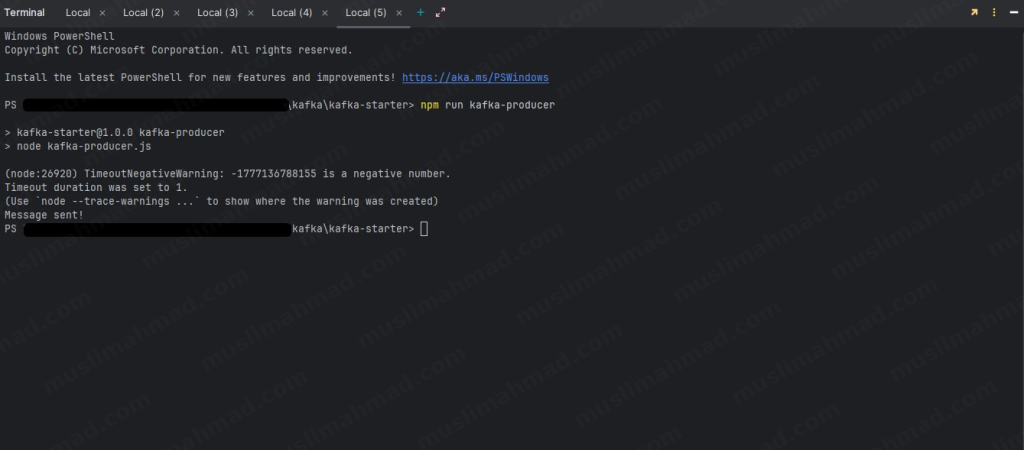Close the Local (5) terminal tab
1024x450 pixels.
[x=399, y=13]
